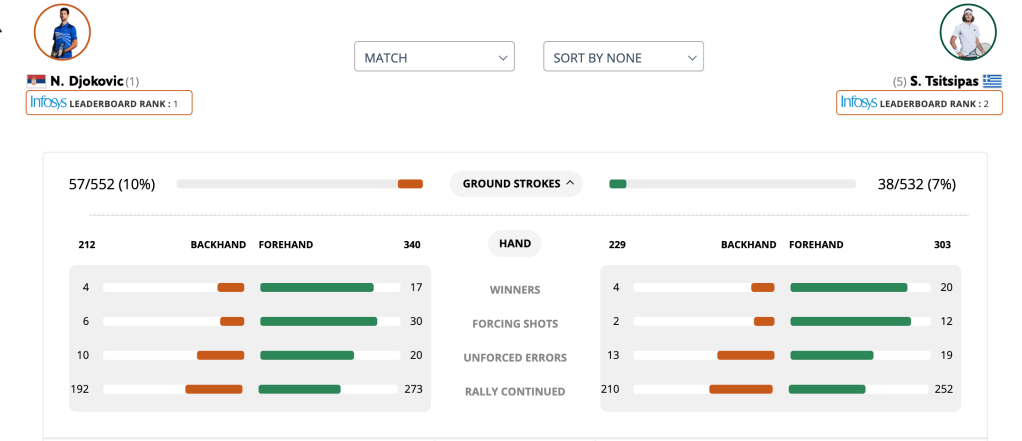Click Djokovic's forehand winners green bar
Viewport: 1022px width, 441px height.
(316, 288)
